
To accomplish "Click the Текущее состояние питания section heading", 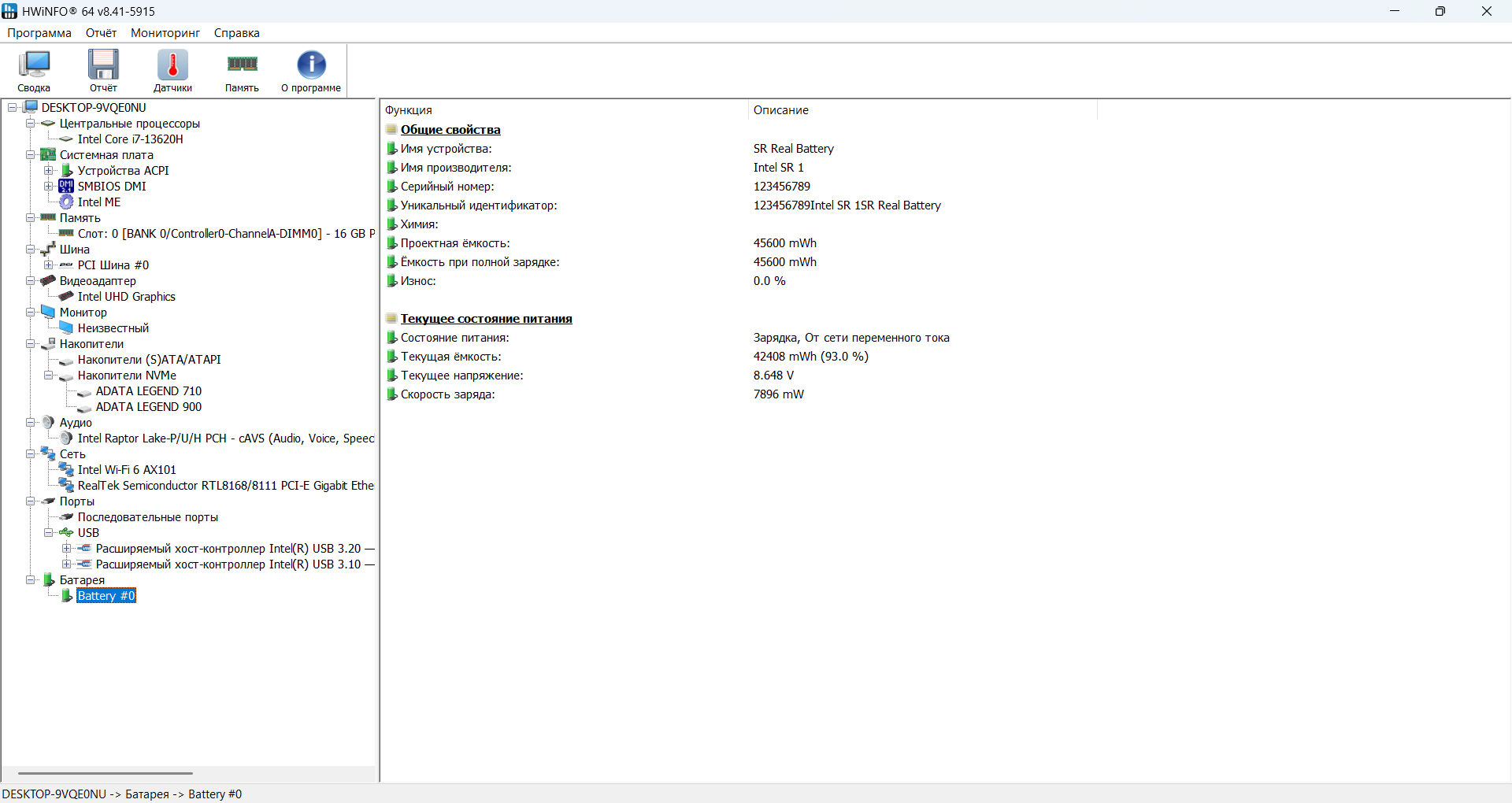I will 487,319.
